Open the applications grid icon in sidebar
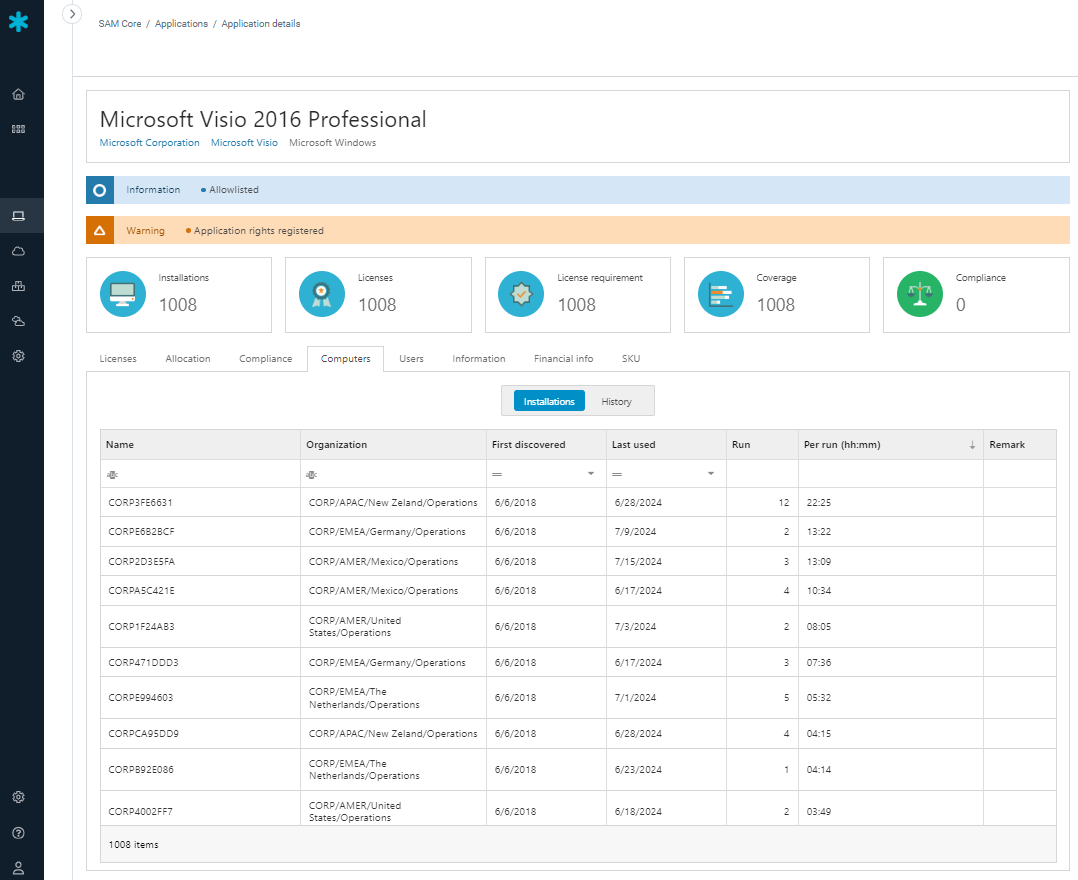 point(18,128)
